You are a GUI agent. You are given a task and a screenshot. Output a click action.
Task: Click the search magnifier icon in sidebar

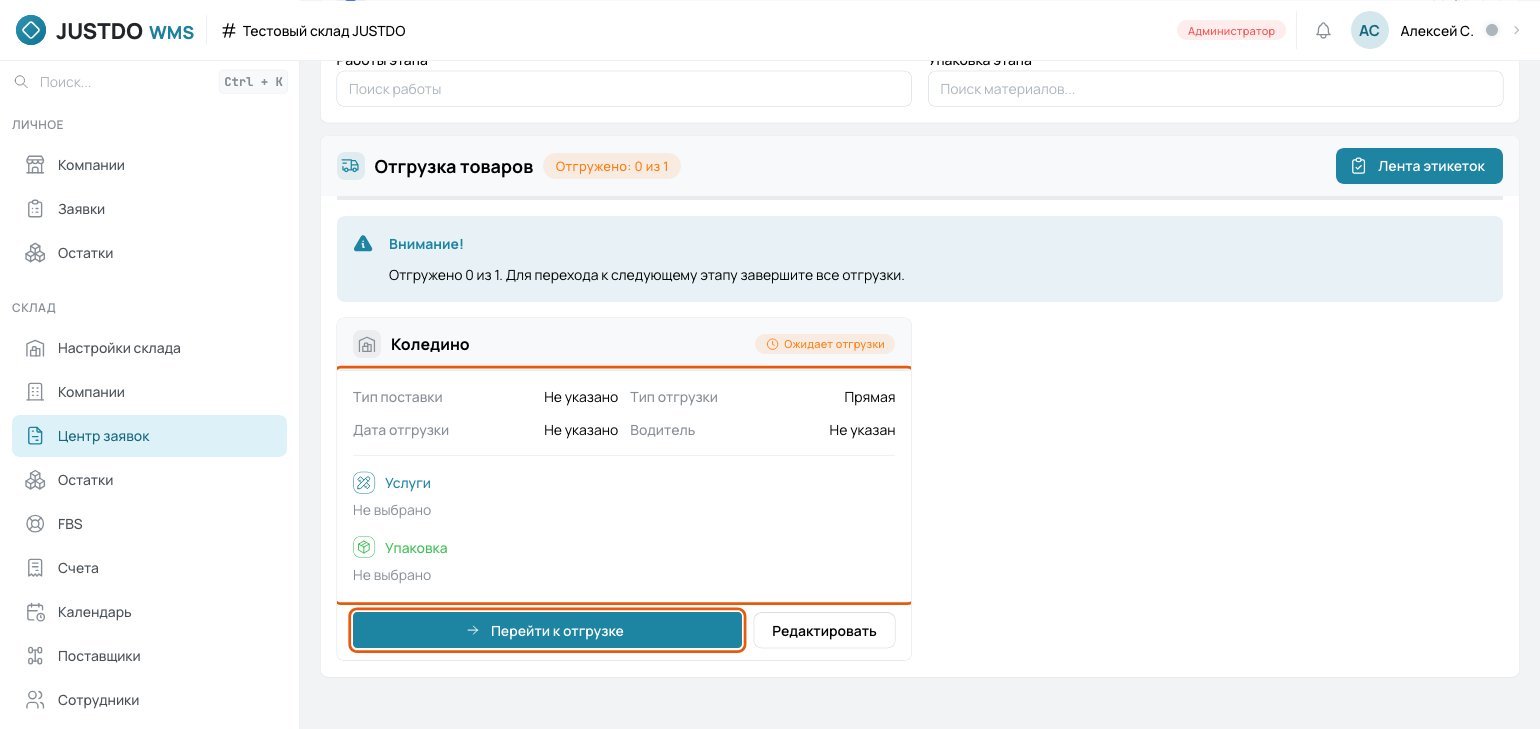tap(21, 82)
